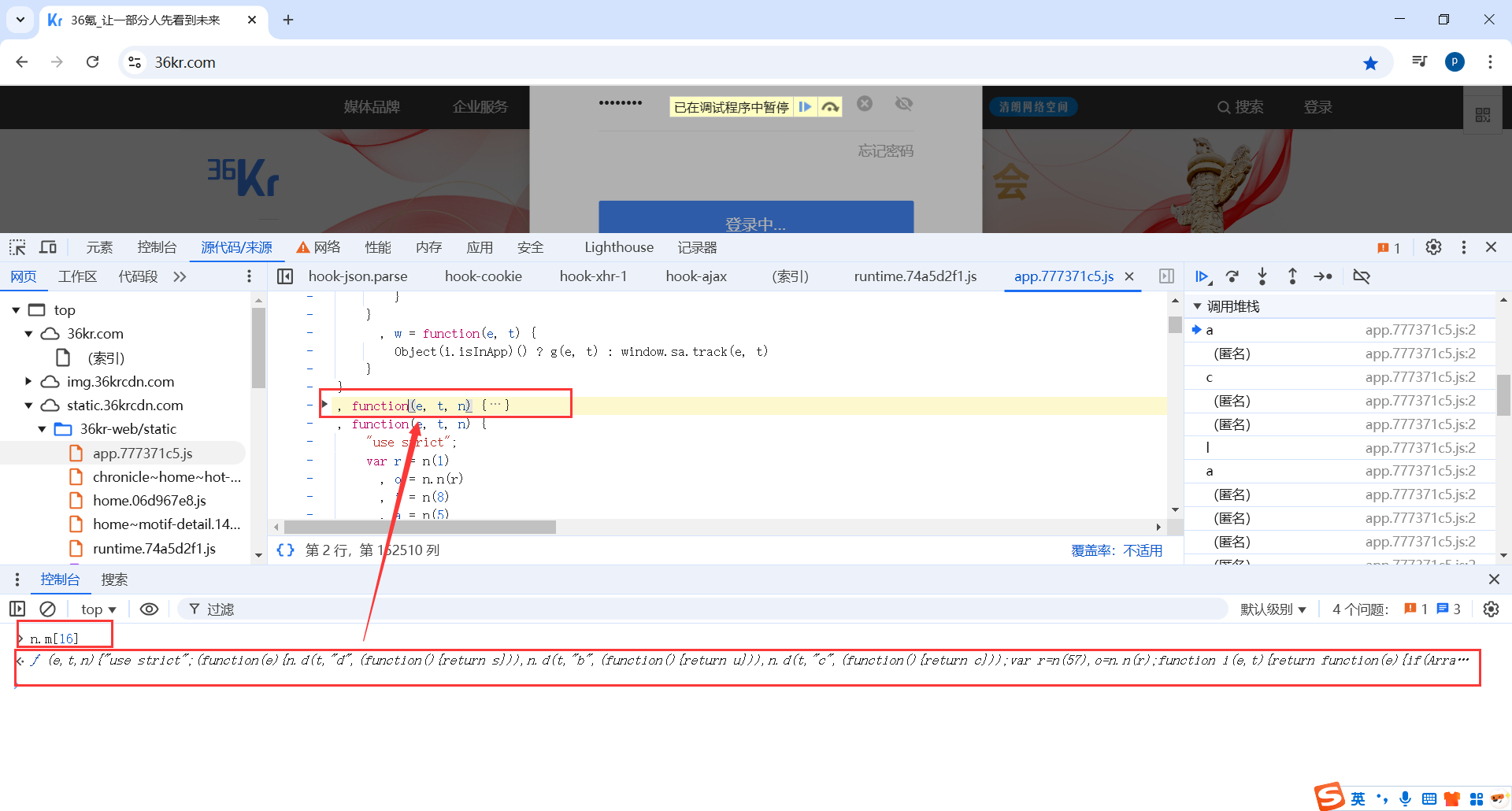Step out of current function
Image resolution: width=1512 pixels, height=811 pixels.
click(1292, 276)
